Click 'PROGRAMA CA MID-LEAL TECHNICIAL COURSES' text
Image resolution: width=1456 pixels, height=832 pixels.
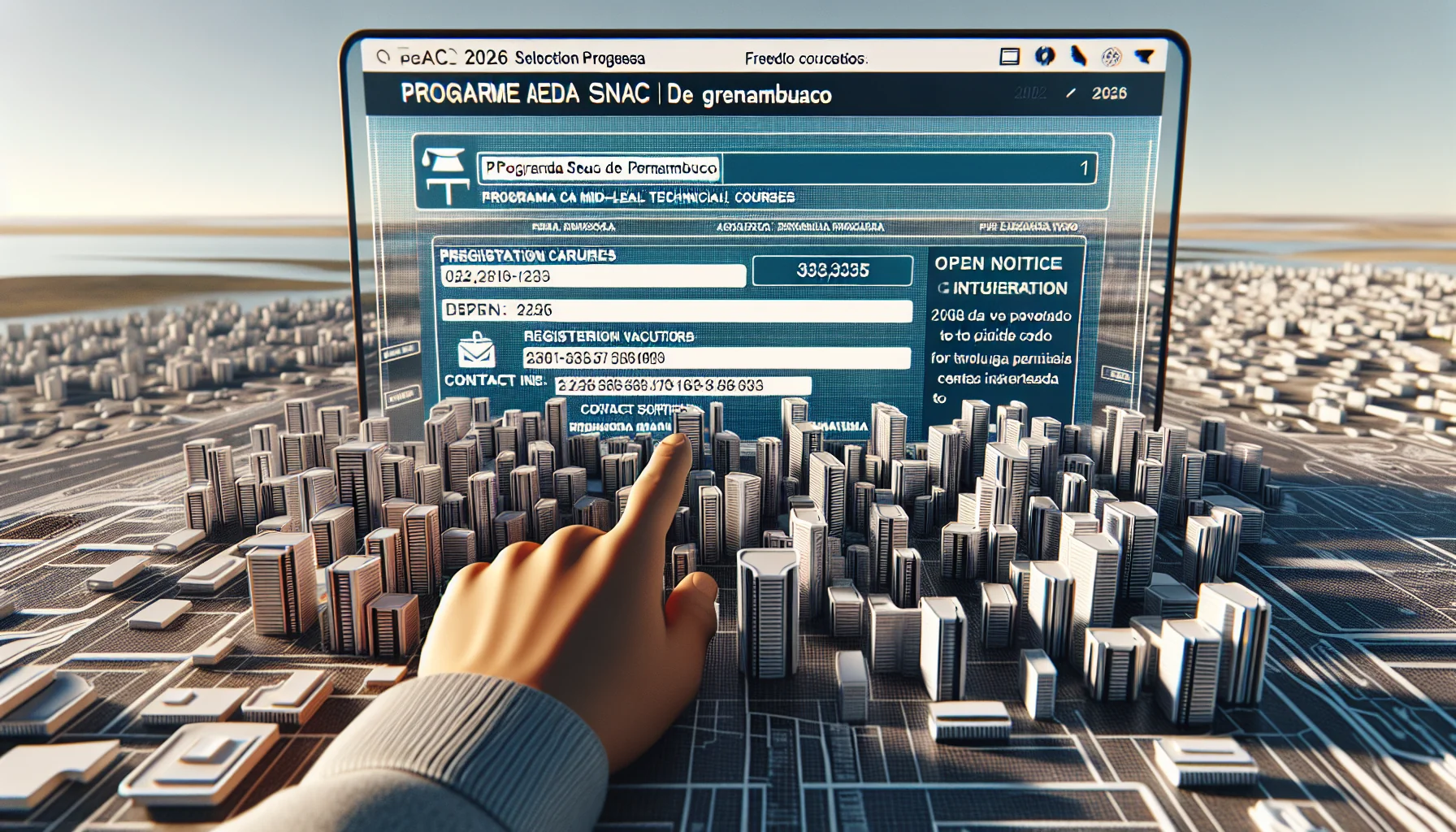tap(638, 197)
